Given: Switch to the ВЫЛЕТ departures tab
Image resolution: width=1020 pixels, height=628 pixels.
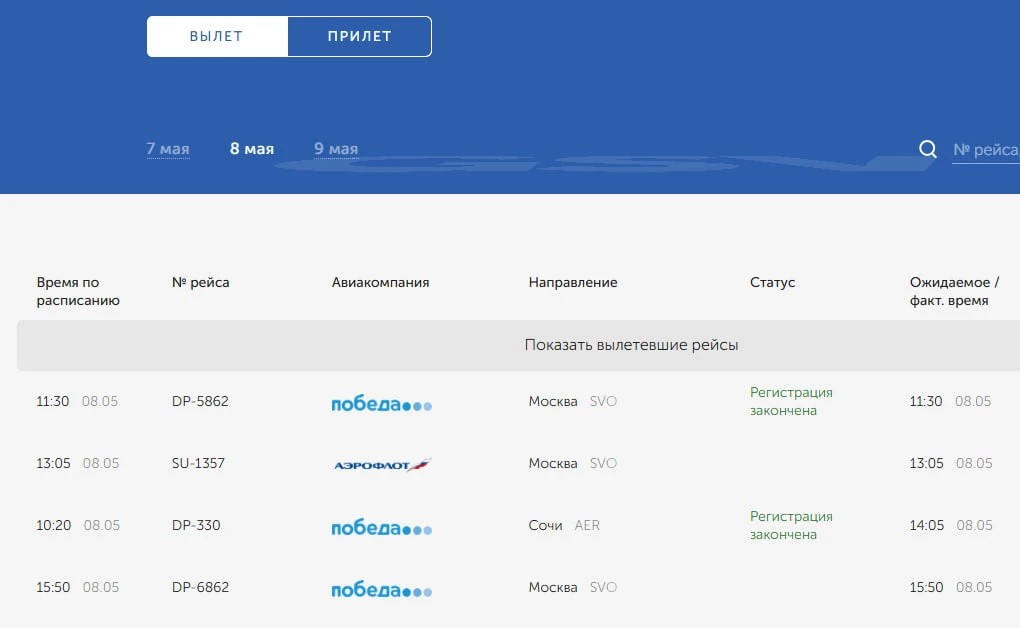Looking at the screenshot, I should click(x=217, y=36).
